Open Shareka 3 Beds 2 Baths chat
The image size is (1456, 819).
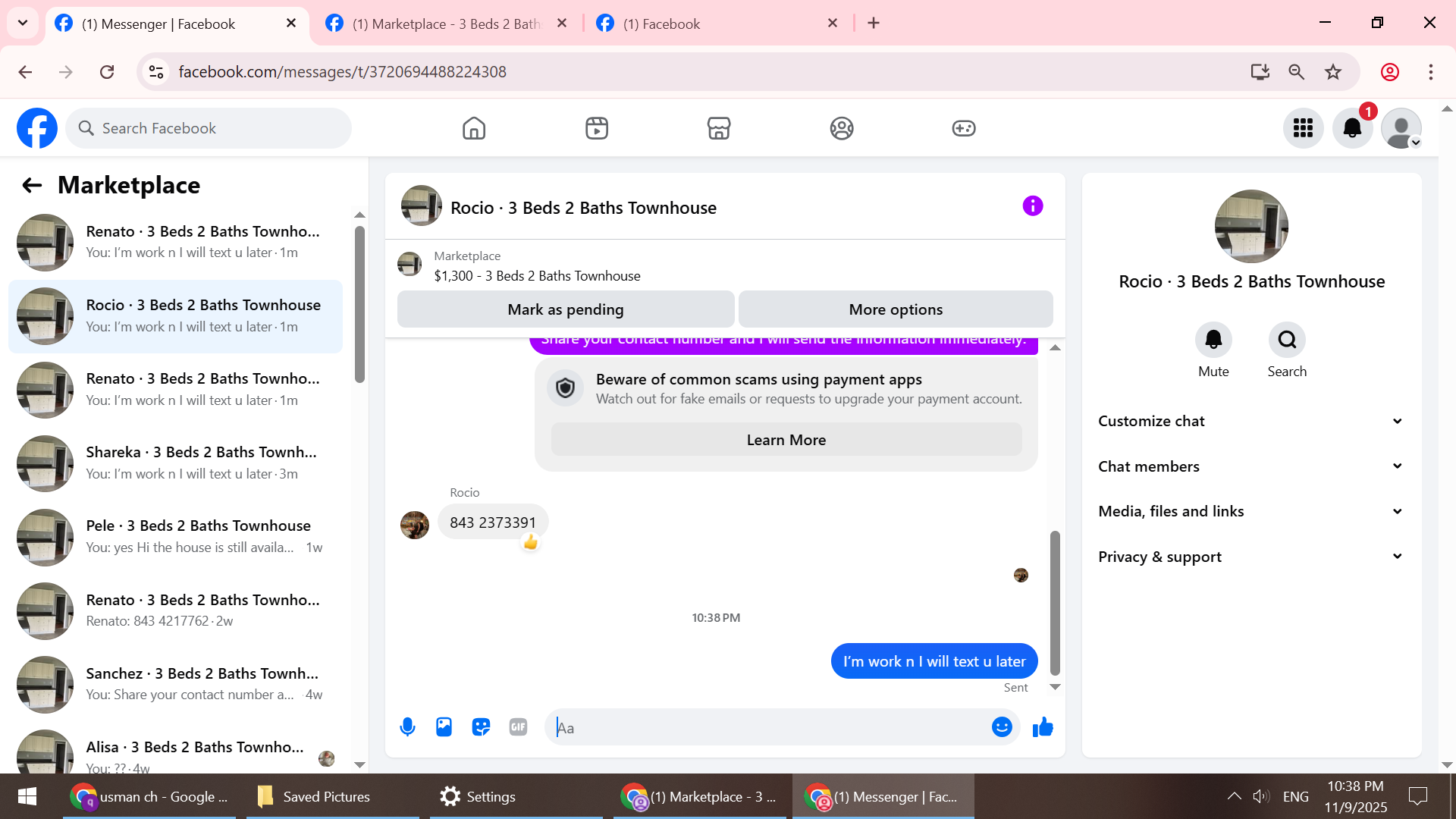[175, 463]
